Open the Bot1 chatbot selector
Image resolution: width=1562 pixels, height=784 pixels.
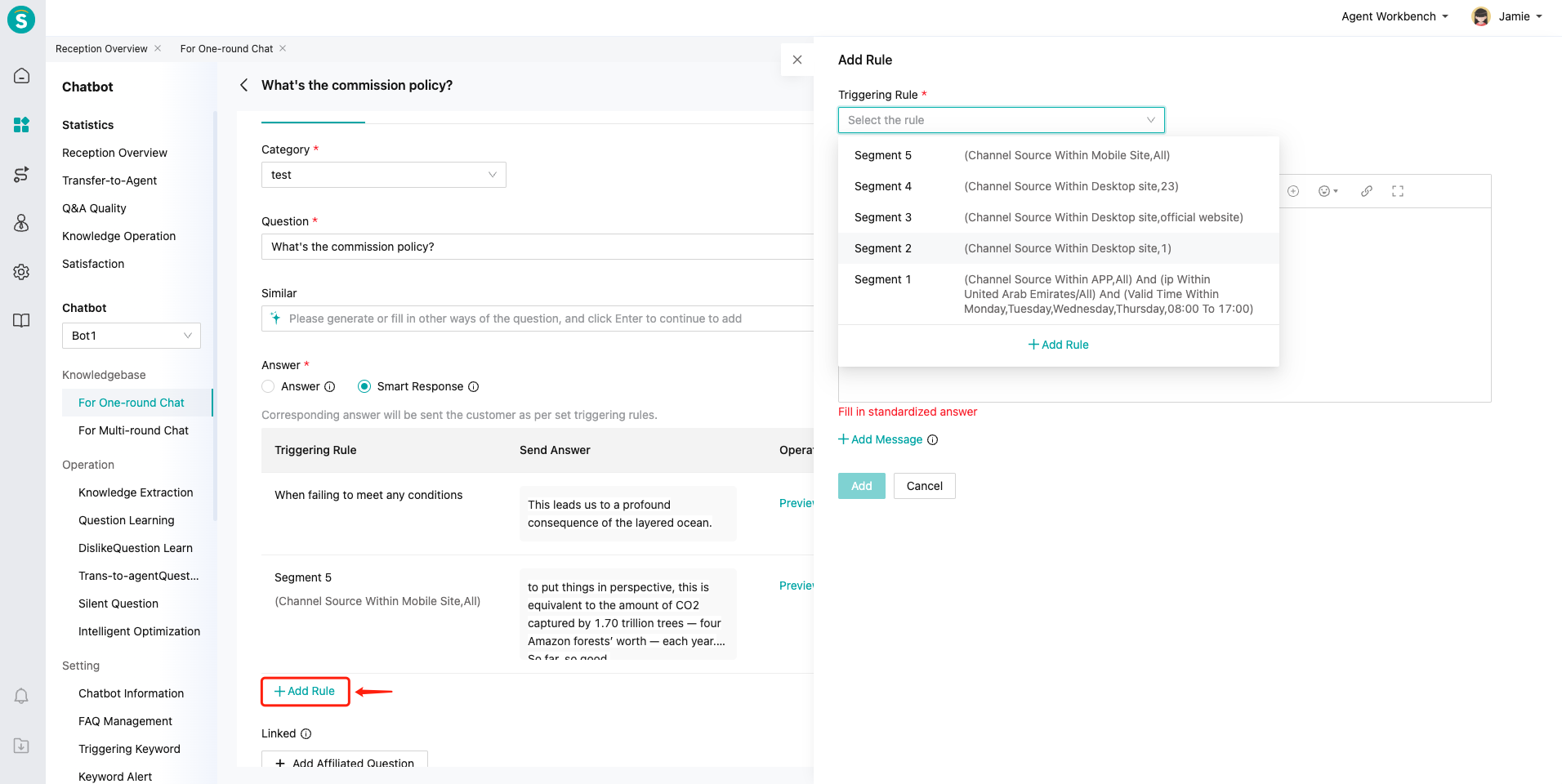coord(132,336)
